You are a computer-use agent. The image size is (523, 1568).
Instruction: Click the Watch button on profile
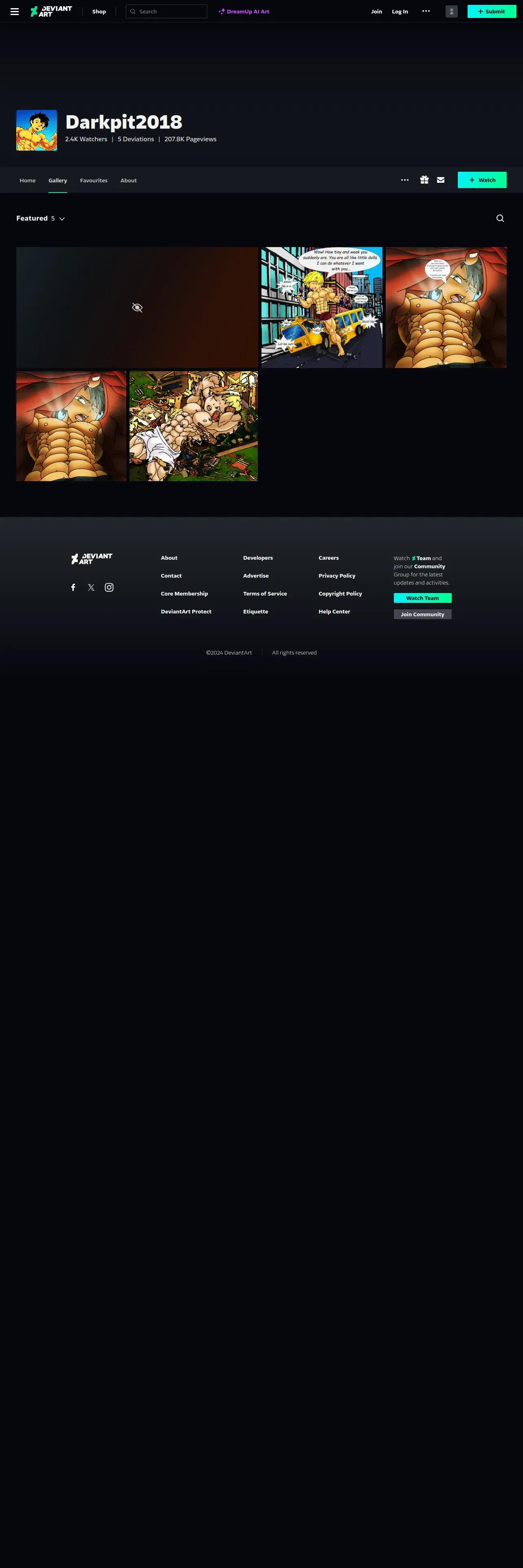tap(482, 180)
